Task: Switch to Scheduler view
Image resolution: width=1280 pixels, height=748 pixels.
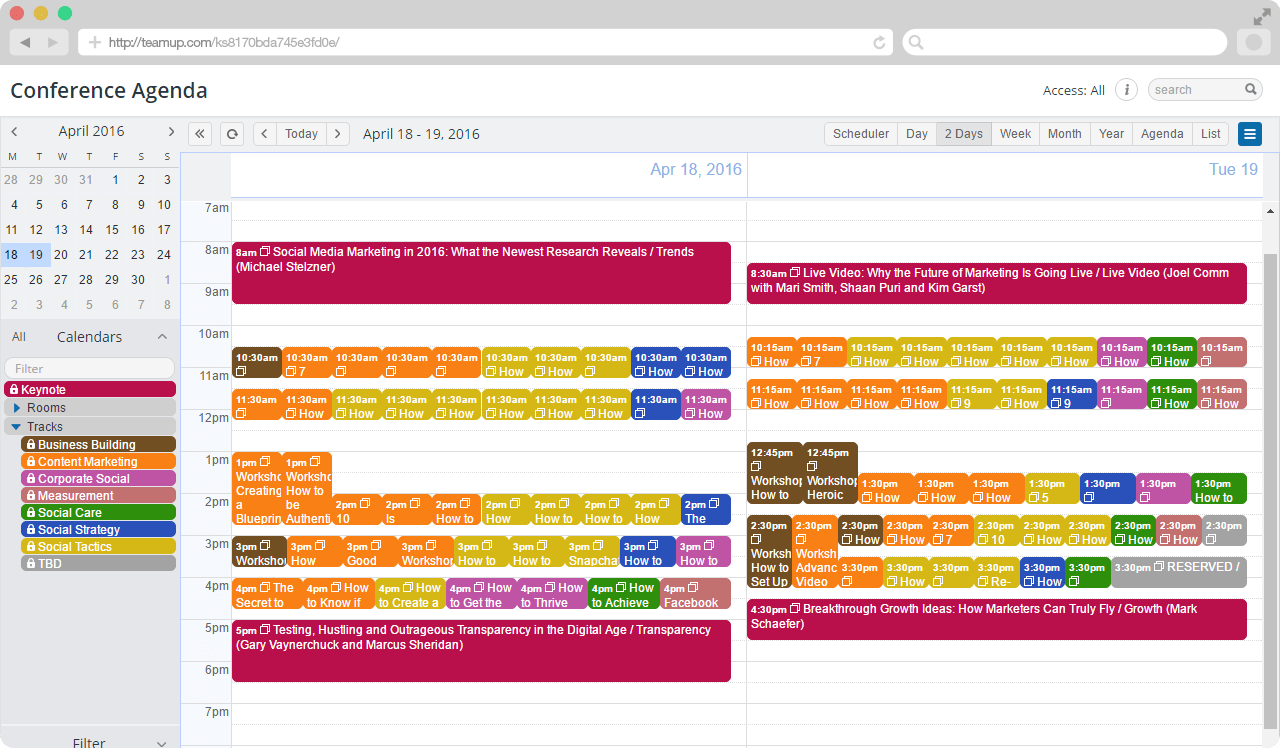Action: (861, 134)
